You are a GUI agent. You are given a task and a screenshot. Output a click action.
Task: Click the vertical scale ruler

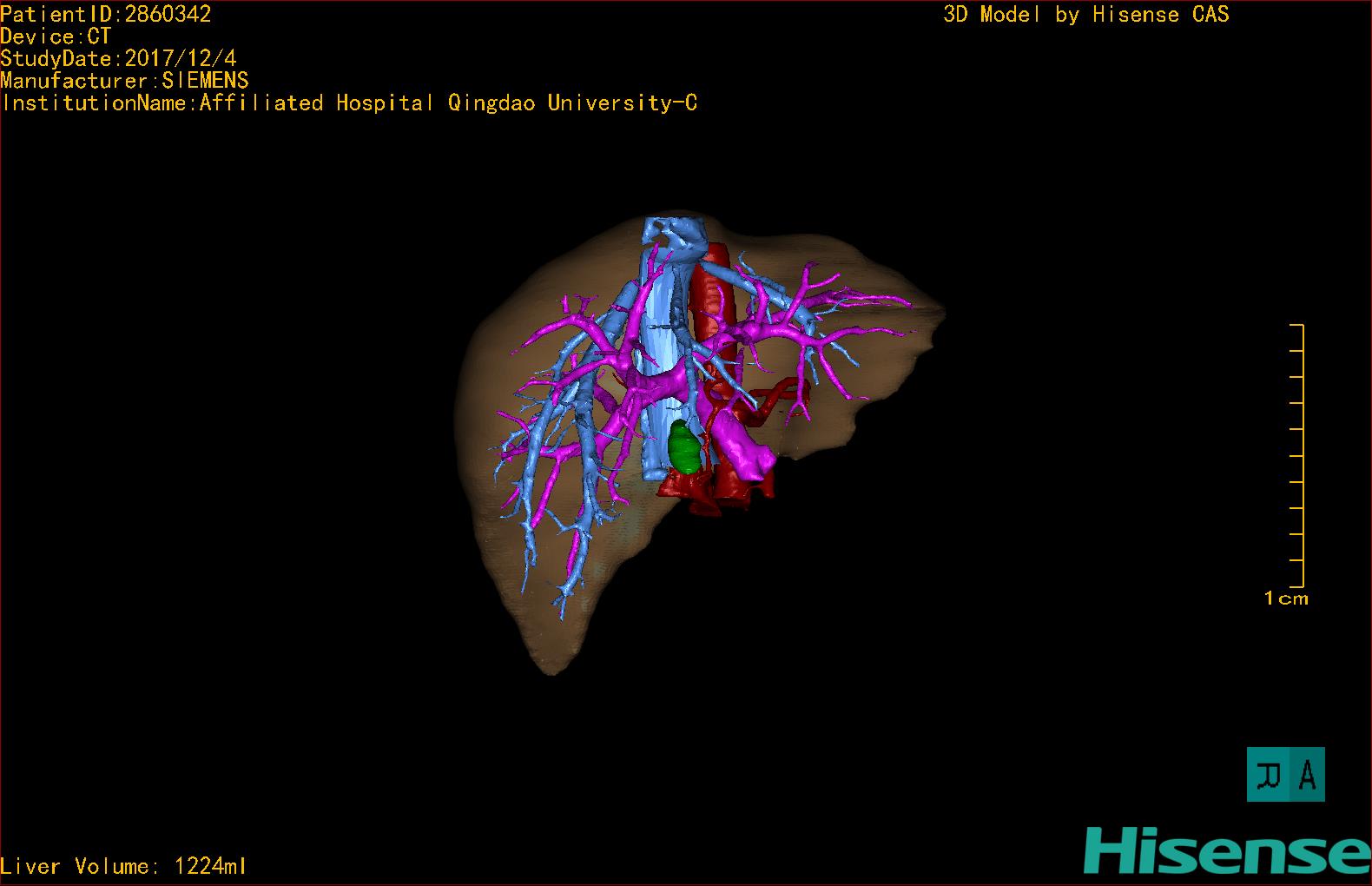[x=1297, y=455]
